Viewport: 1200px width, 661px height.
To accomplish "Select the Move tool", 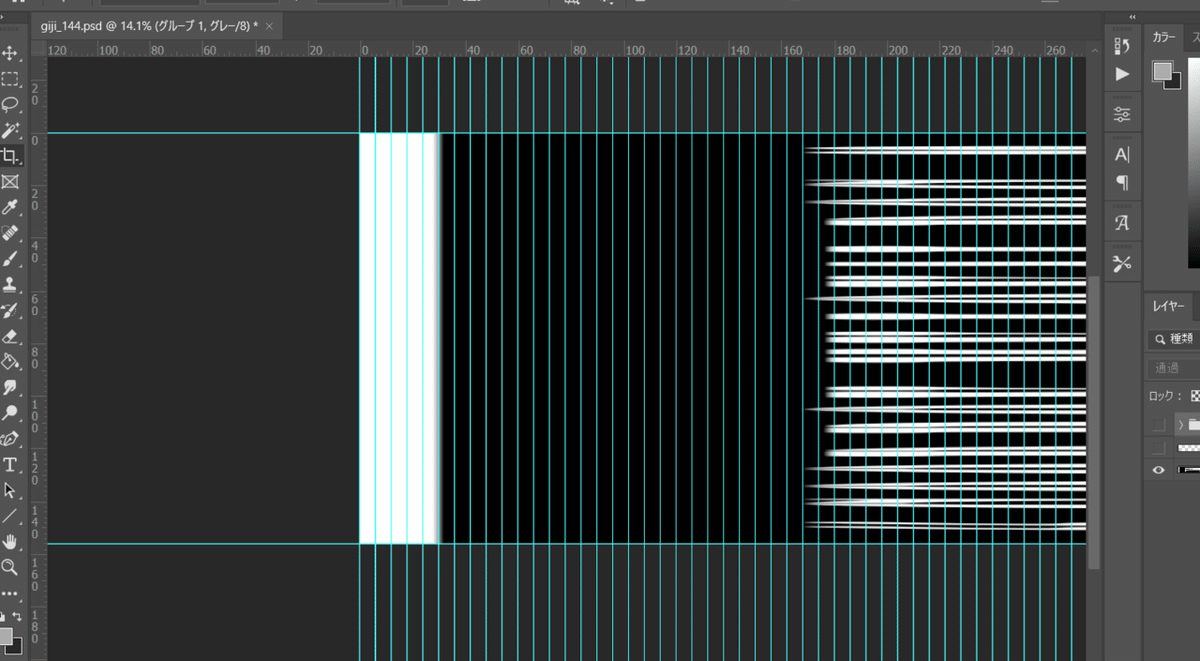I will tap(10, 53).
